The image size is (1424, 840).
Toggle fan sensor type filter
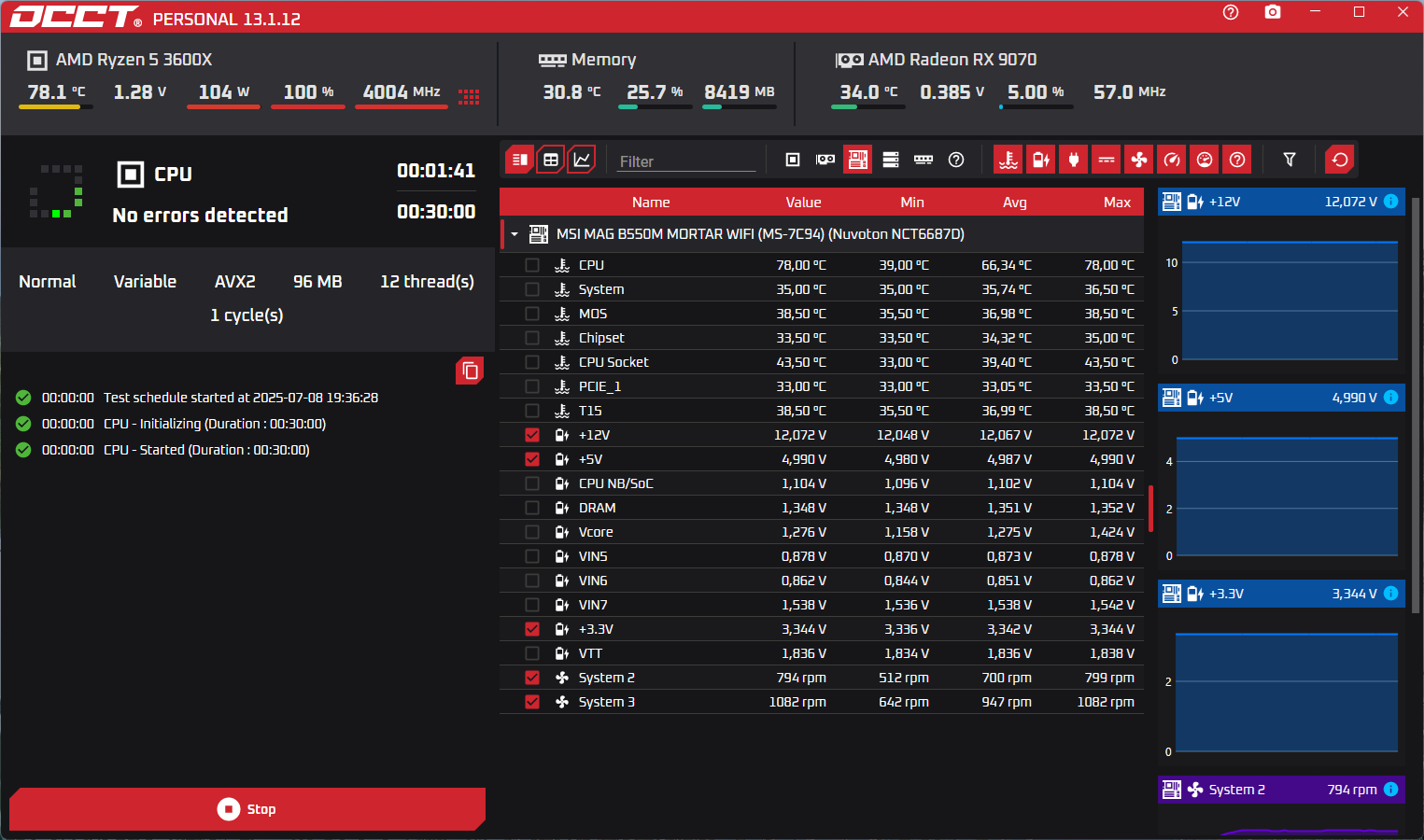(1139, 160)
